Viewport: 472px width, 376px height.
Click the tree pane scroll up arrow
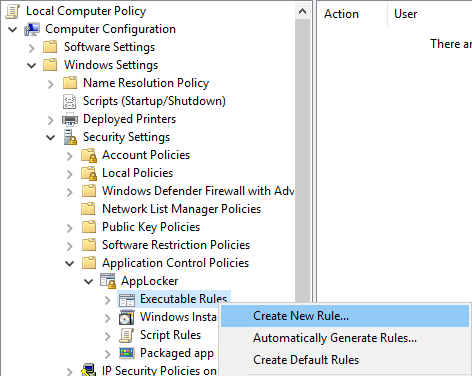(x=302, y=11)
